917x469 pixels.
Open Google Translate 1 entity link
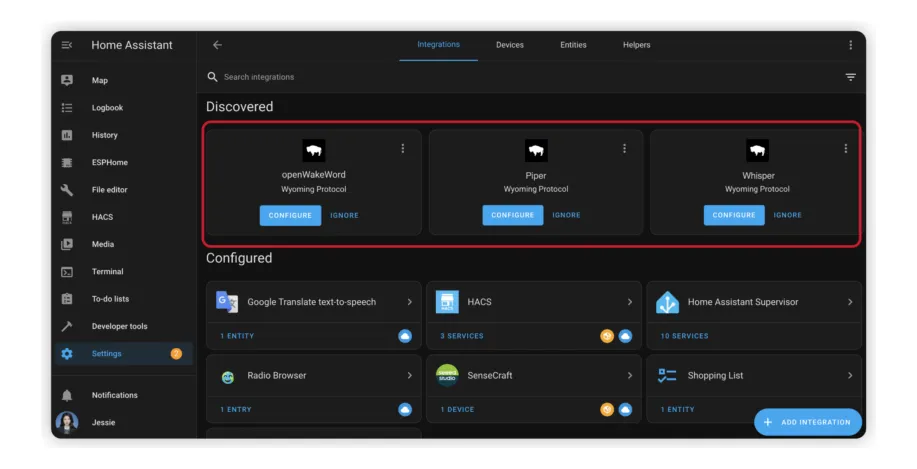(x=237, y=336)
